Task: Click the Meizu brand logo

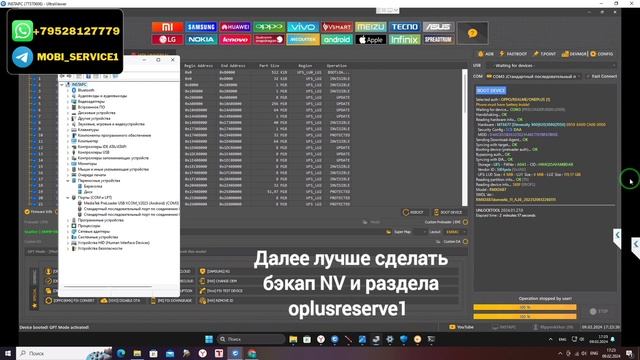Action: tap(371, 27)
